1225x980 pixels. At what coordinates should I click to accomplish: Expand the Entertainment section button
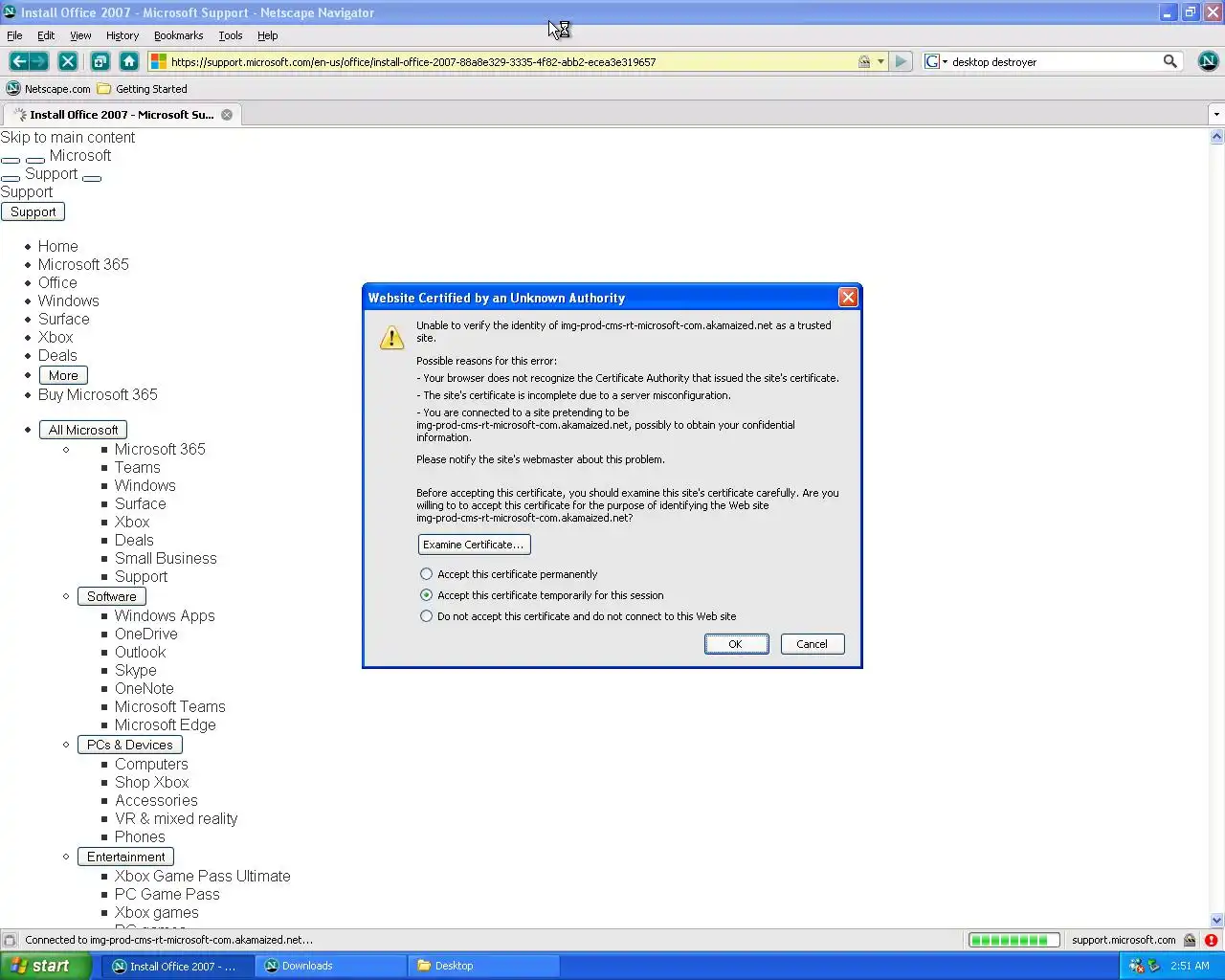[x=125, y=857]
